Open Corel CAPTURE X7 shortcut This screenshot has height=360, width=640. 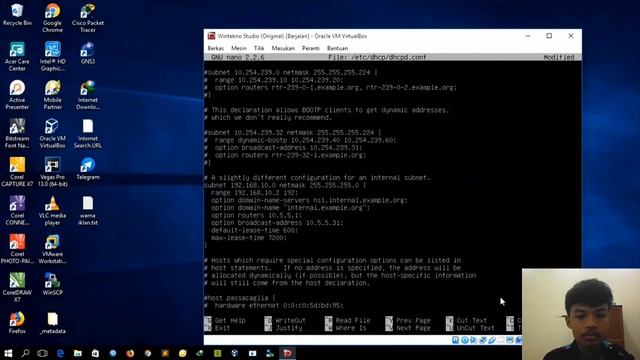pyautogui.click(x=17, y=172)
